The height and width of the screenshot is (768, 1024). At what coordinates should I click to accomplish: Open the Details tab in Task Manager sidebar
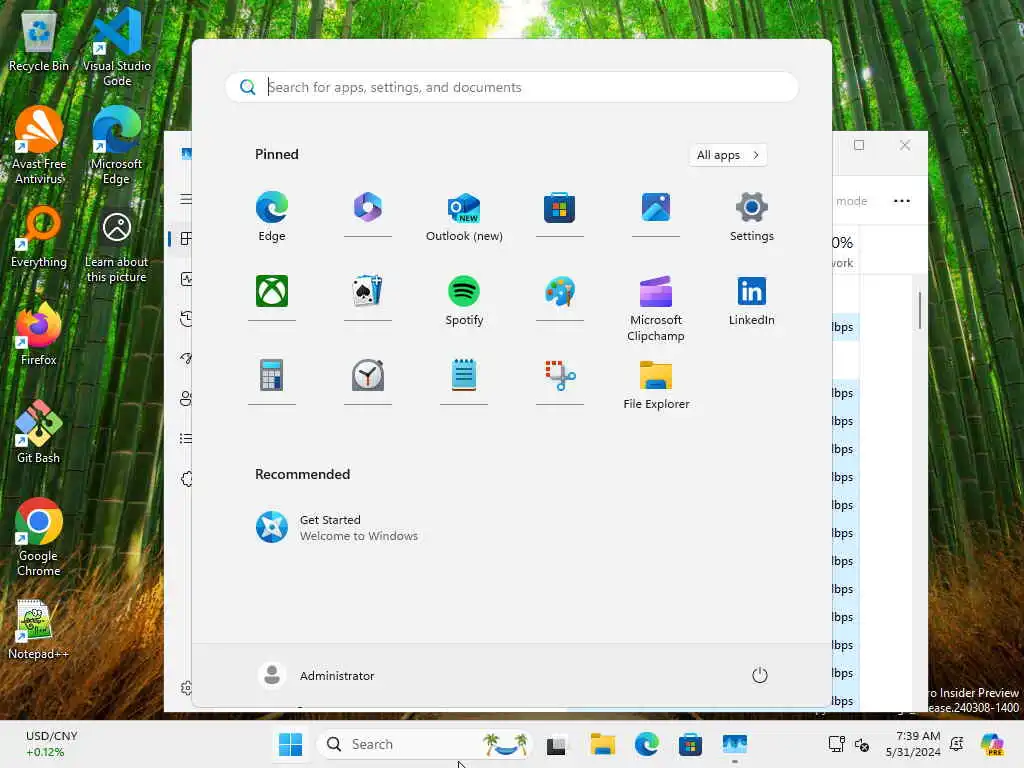pos(185,438)
